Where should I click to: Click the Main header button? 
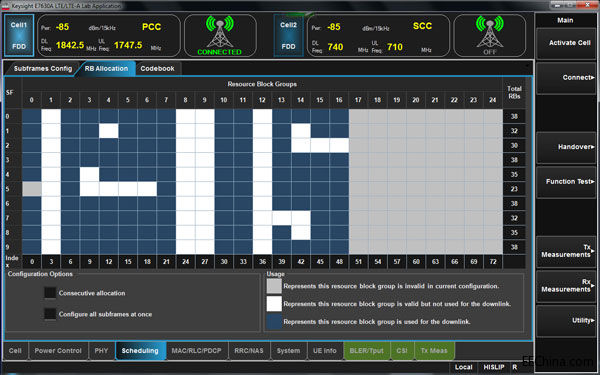tap(565, 20)
